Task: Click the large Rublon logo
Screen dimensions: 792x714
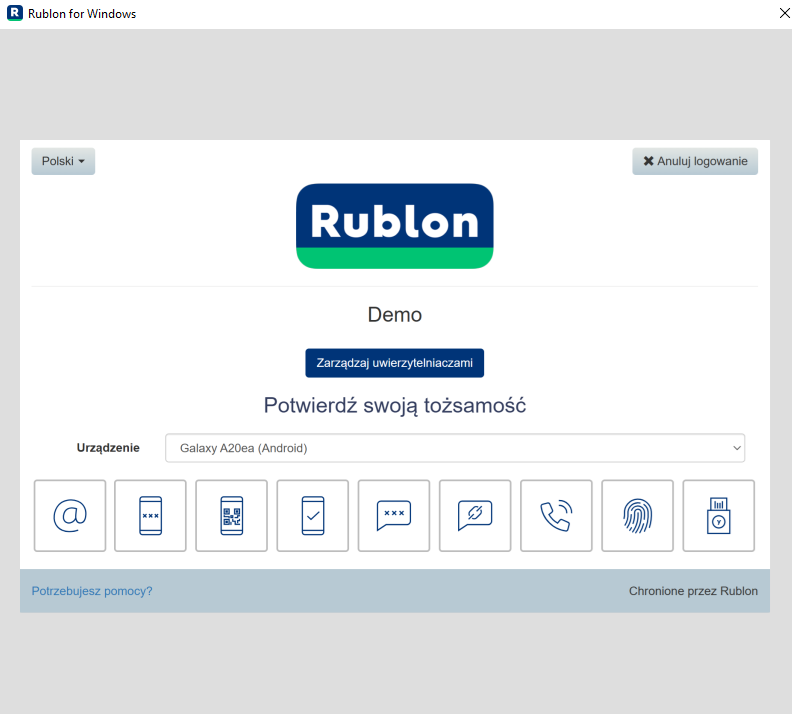Action: [395, 226]
